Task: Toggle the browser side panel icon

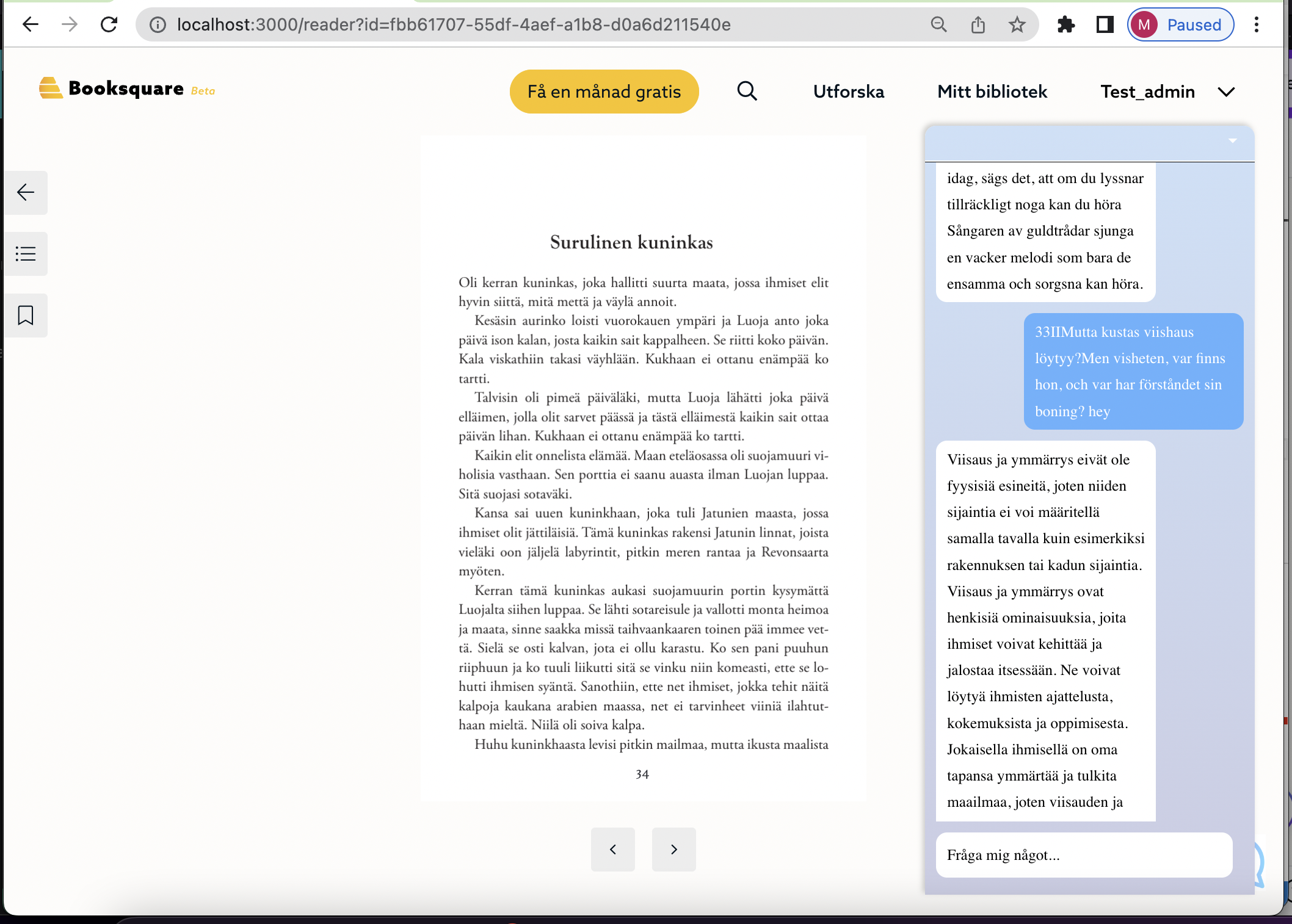Action: tap(1105, 25)
